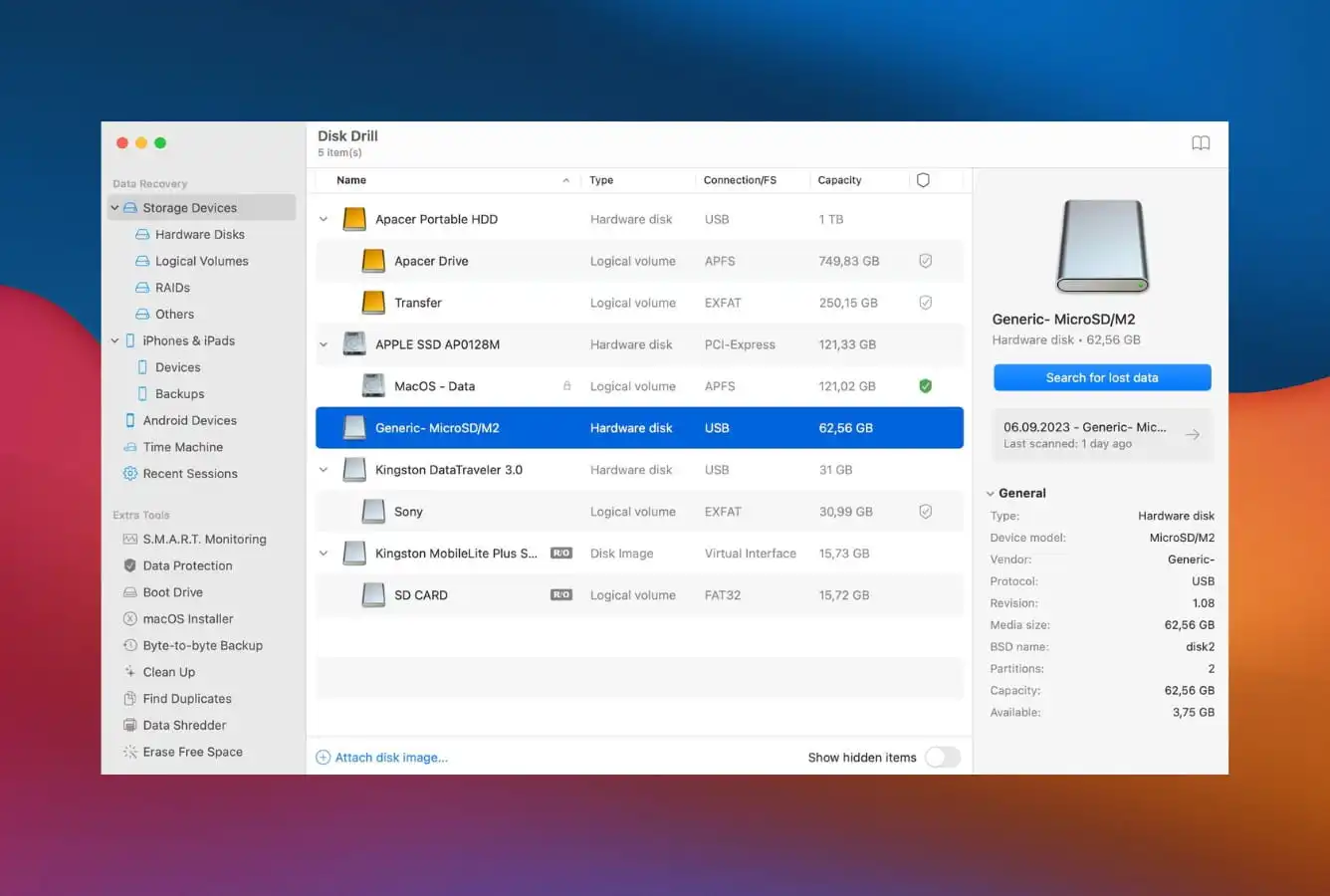This screenshot has width=1330, height=896.
Task: Click the Apacer Drive volume icon
Action: pyautogui.click(x=373, y=261)
